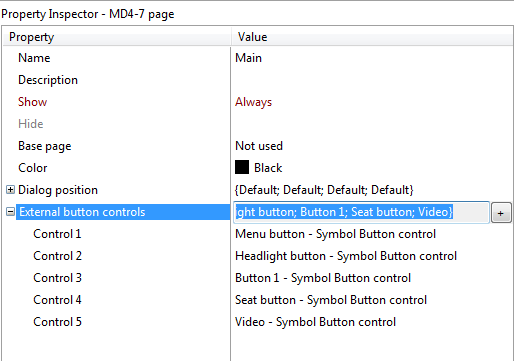Click 'Seat button - Symbol Button control' value
The height and width of the screenshot is (361, 515).
click(331, 300)
